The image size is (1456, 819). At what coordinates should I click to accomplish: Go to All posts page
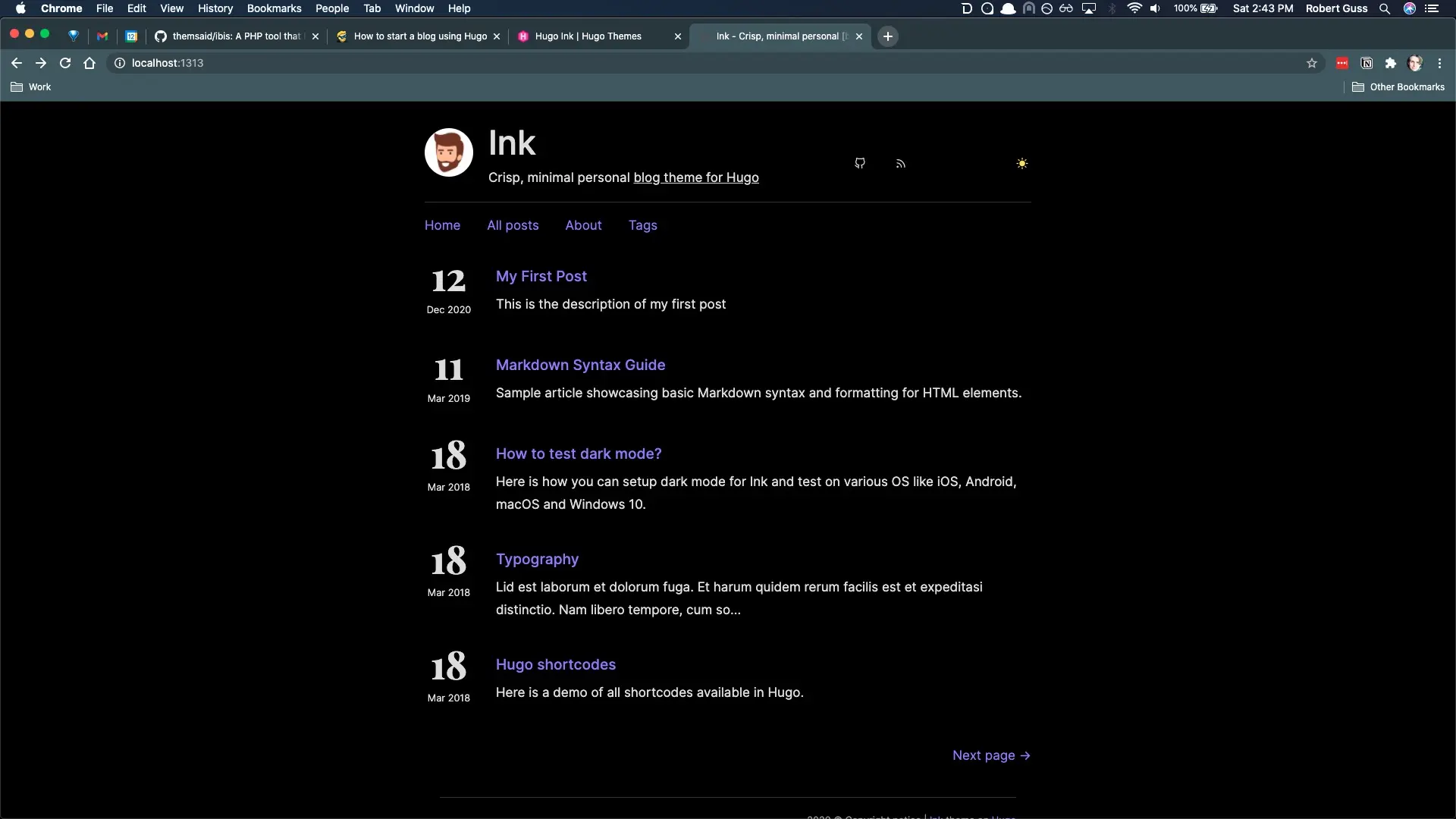point(513,225)
